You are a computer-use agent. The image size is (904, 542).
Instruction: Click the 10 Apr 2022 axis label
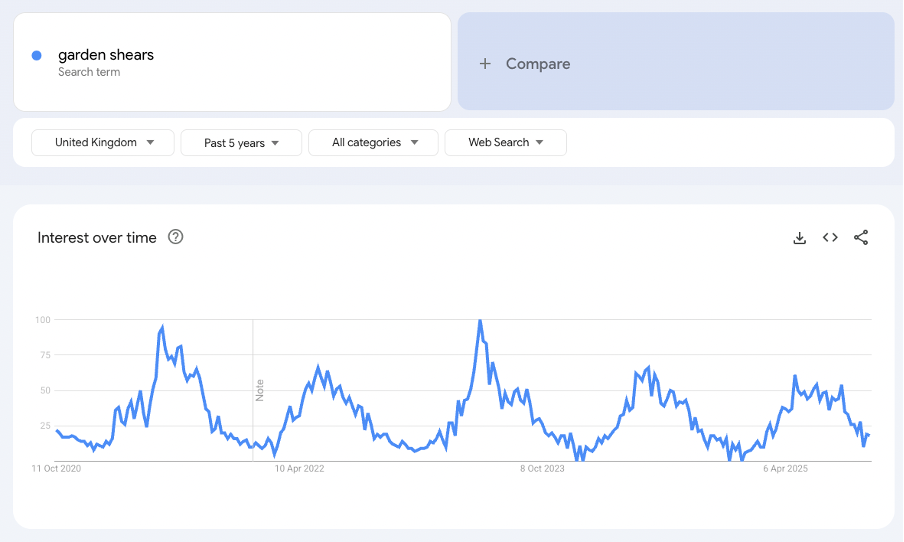click(x=299, y=468)
